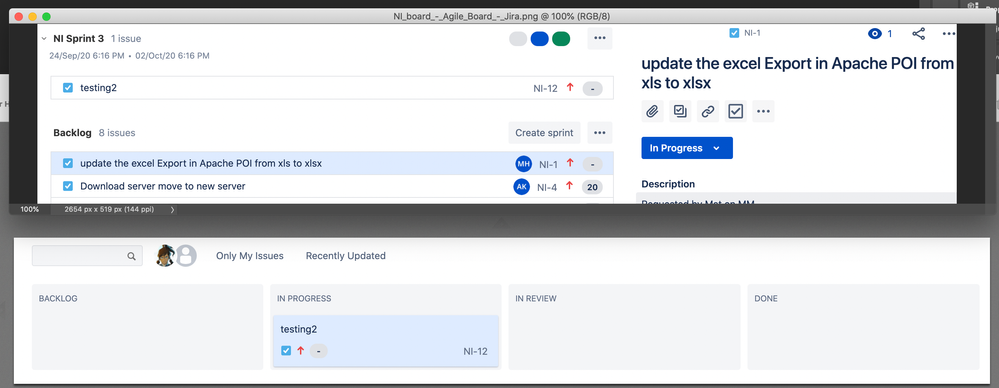
Task: Click the priority arrow on the NI-4 row
Action: (570, 186)
